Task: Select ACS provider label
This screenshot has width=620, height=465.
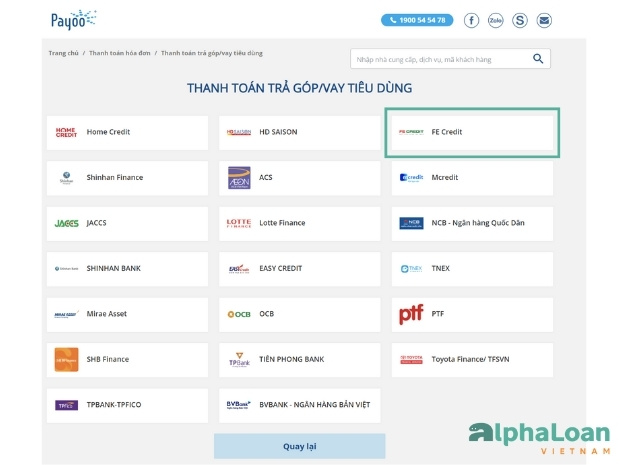Action: pyautogui.click(x=266, y=178)
